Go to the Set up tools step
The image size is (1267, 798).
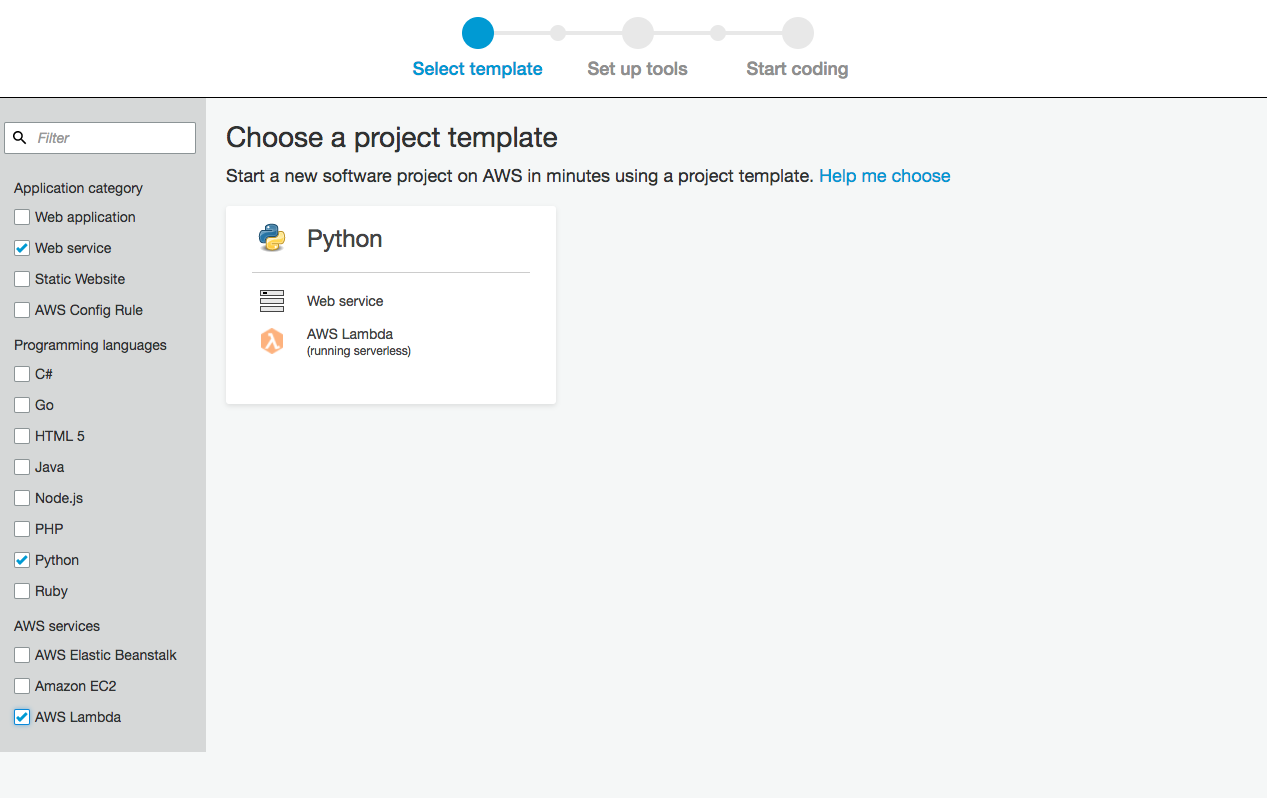[637, 69]
